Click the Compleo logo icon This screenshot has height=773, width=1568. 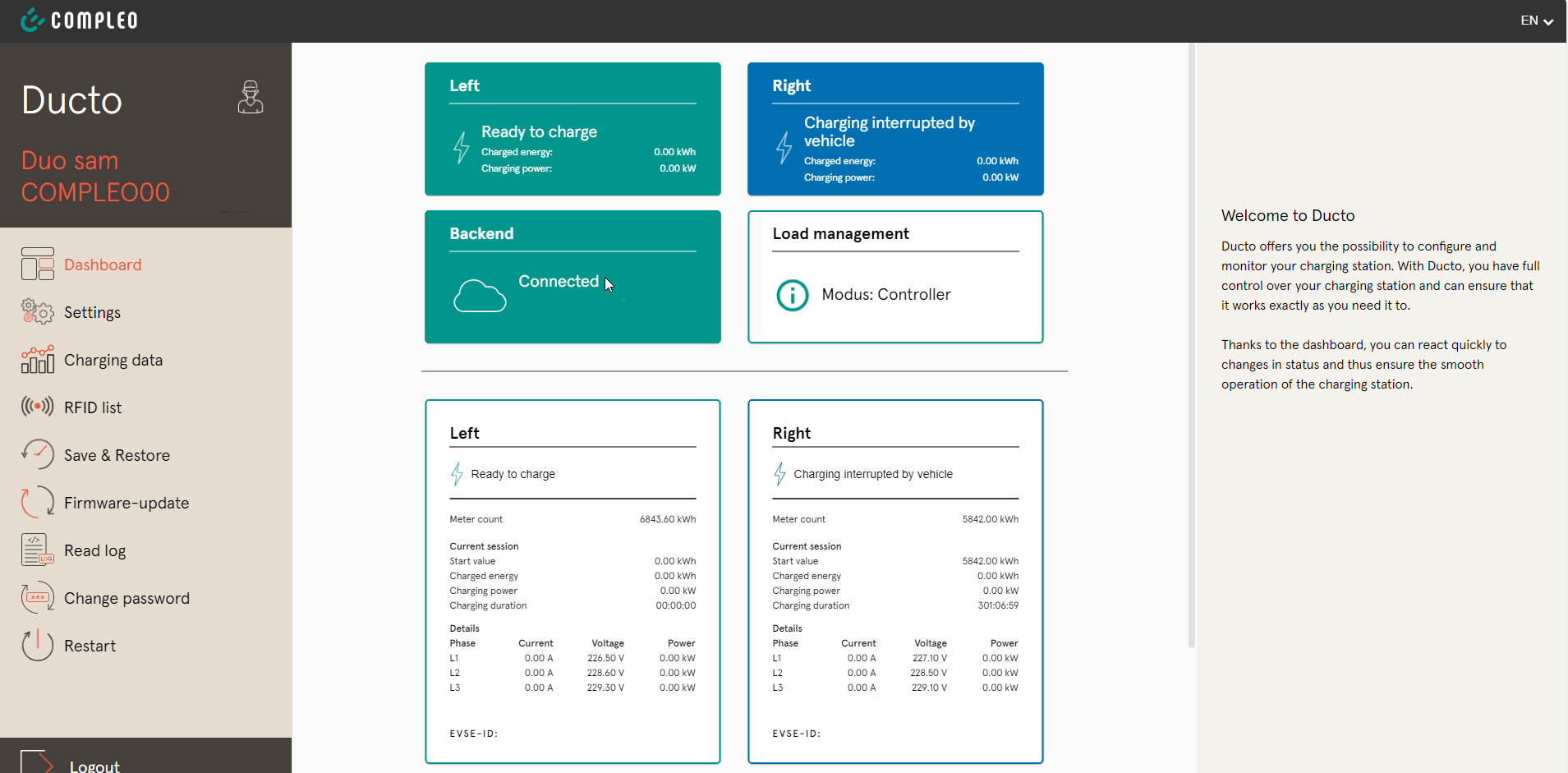pyautogui.click(x=32, y=20)
